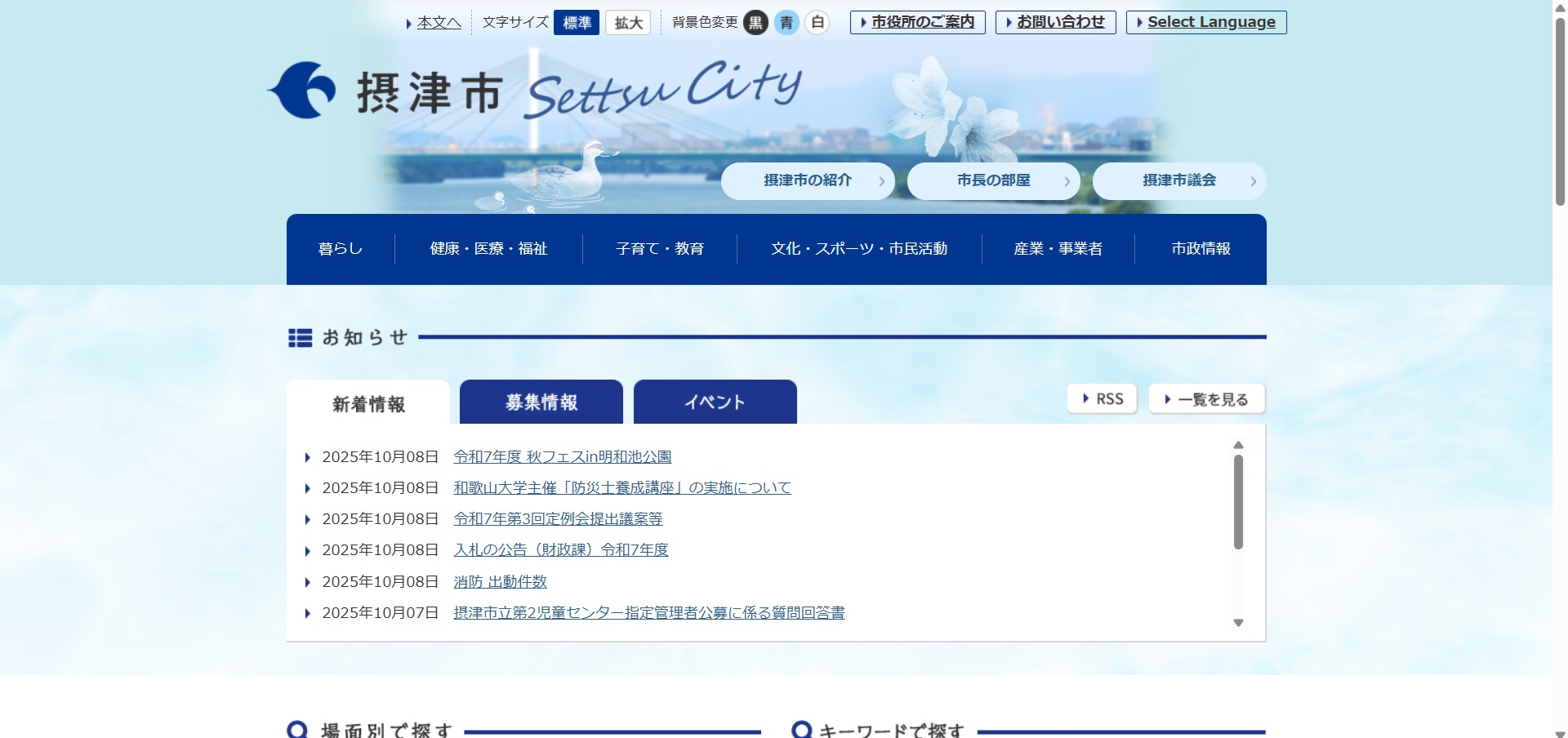Viewport: 1568px width, 738px height.
Task: Open 和歌山大学主催「防災士養成講座」link
Action: [x=622, y=488]
